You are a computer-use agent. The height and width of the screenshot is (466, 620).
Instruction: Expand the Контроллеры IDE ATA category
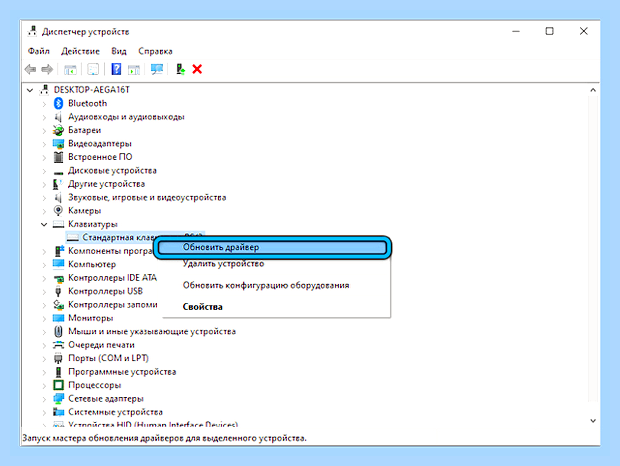pos(44,278)
